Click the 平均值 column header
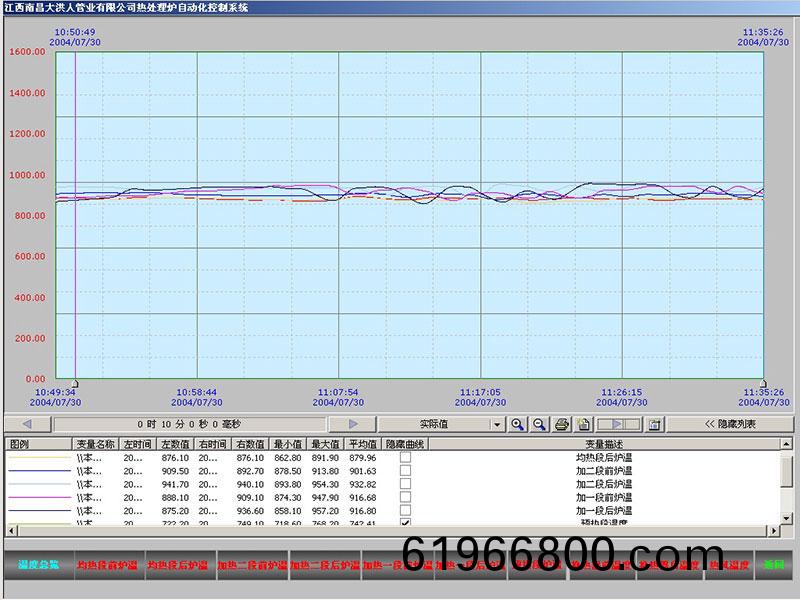 click(363, 444)
